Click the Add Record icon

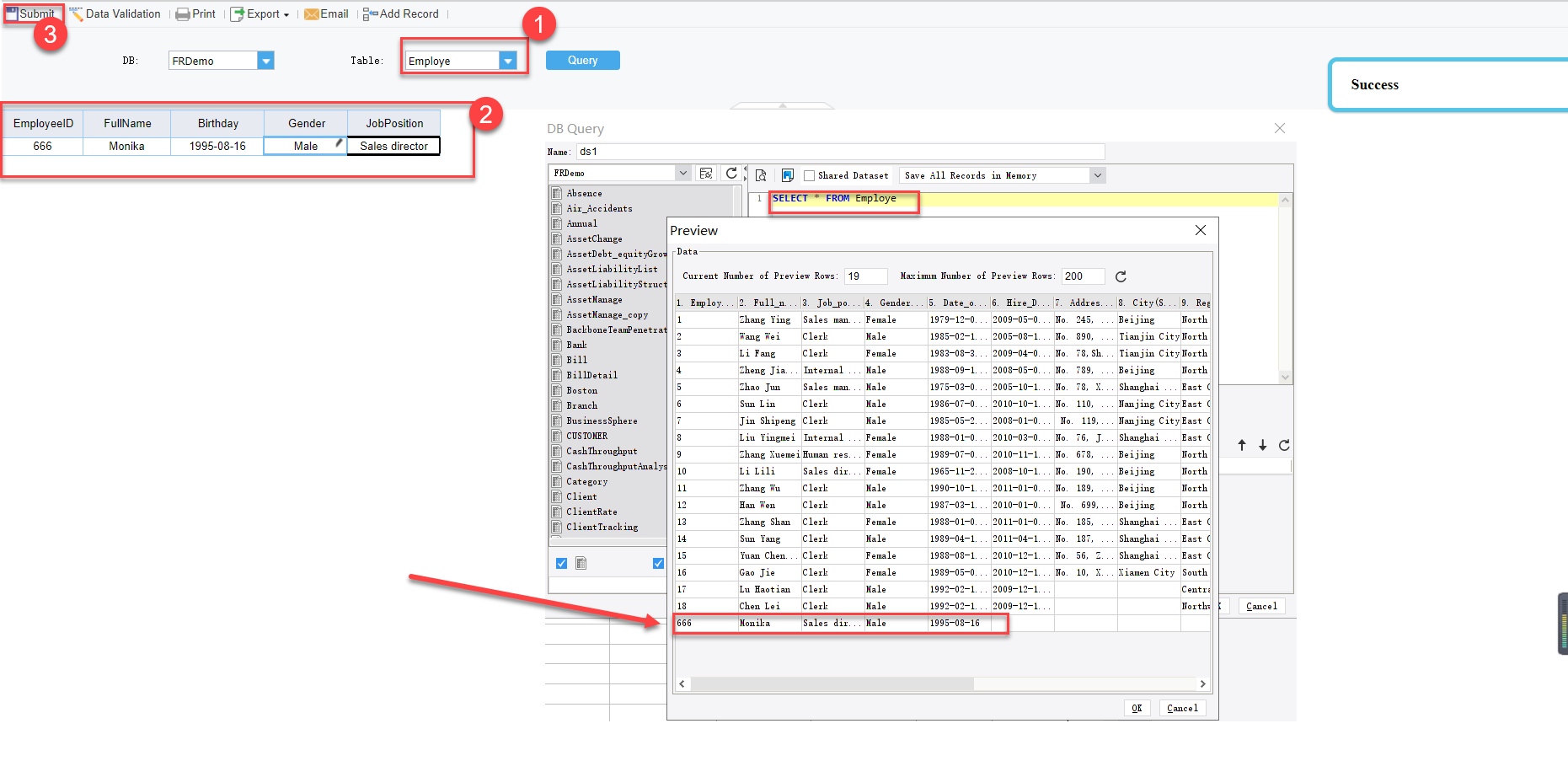pyautogui.click(x=369, y=13)
